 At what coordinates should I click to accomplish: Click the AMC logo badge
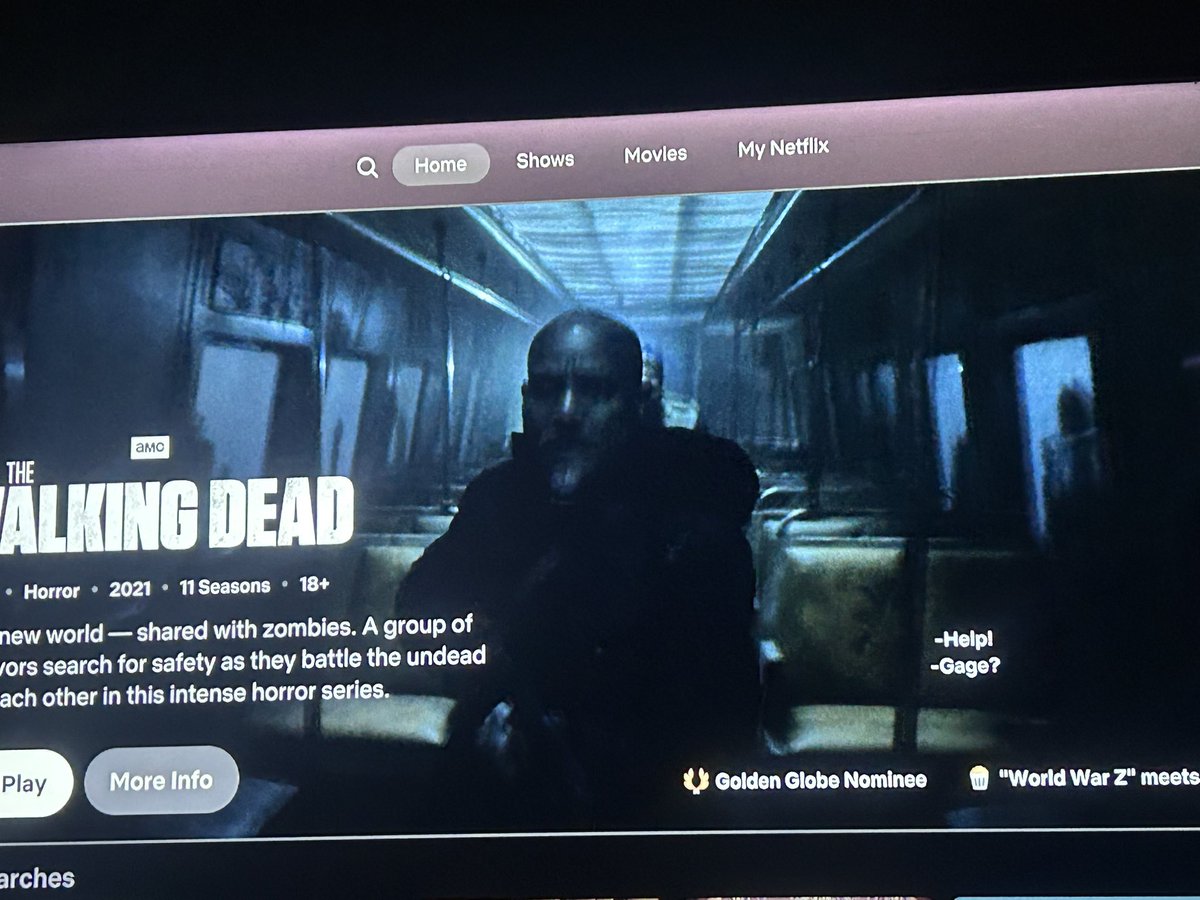150,448
